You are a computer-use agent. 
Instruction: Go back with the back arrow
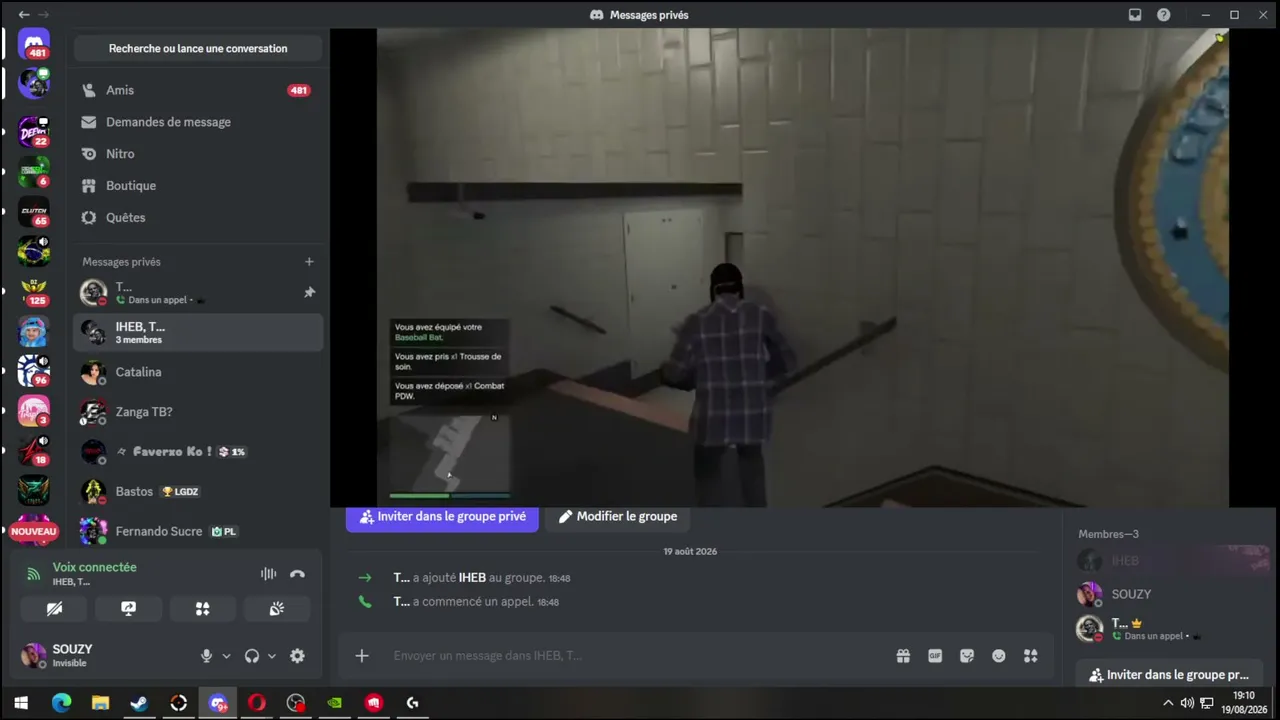click(x=23, y=15)
